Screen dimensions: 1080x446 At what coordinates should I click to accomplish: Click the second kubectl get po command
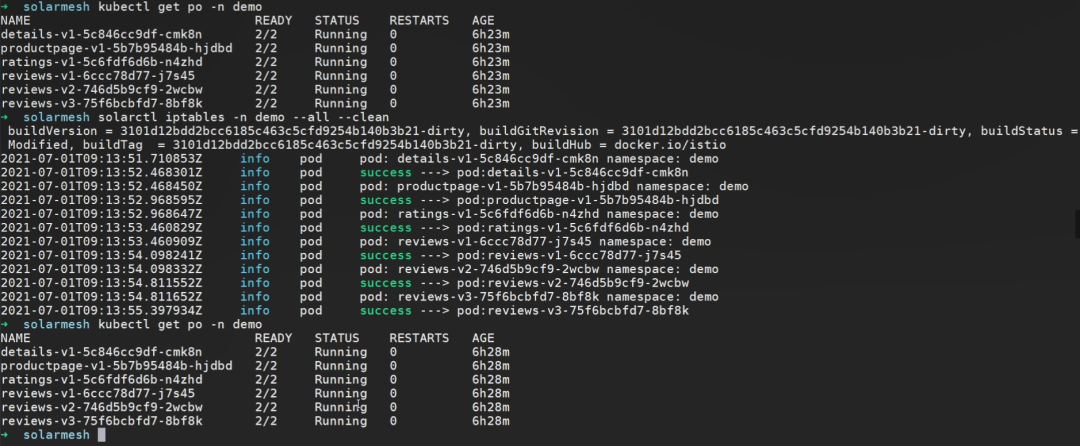[x=180, y=324]
